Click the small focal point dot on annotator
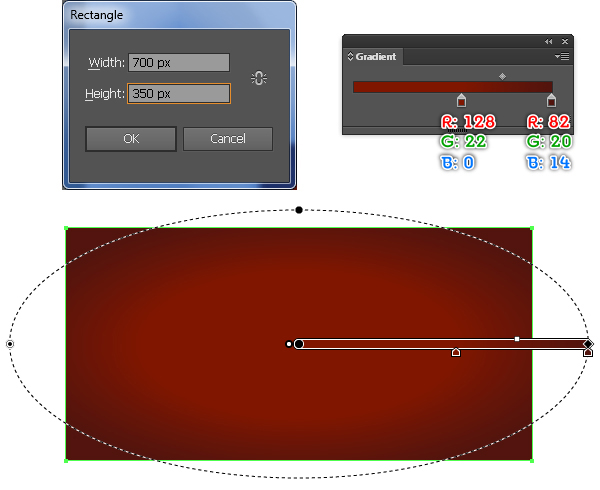 click(x=289, y=344)
